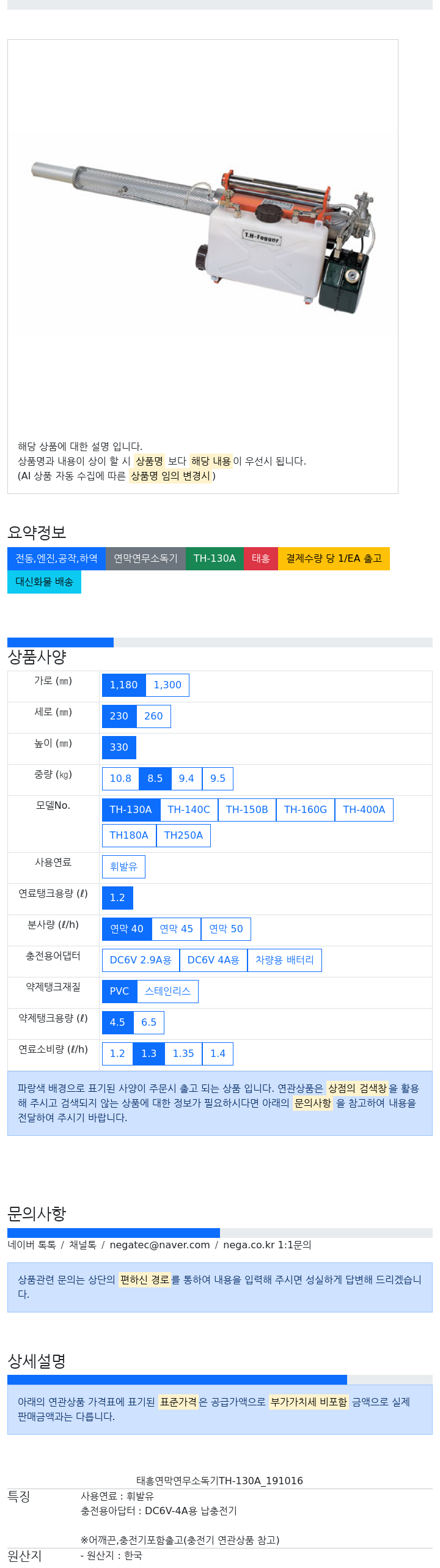This screenshot has height=1568, width=440.
Task: Choose the 스테인리스 tank material
Action: pos(167,992)
